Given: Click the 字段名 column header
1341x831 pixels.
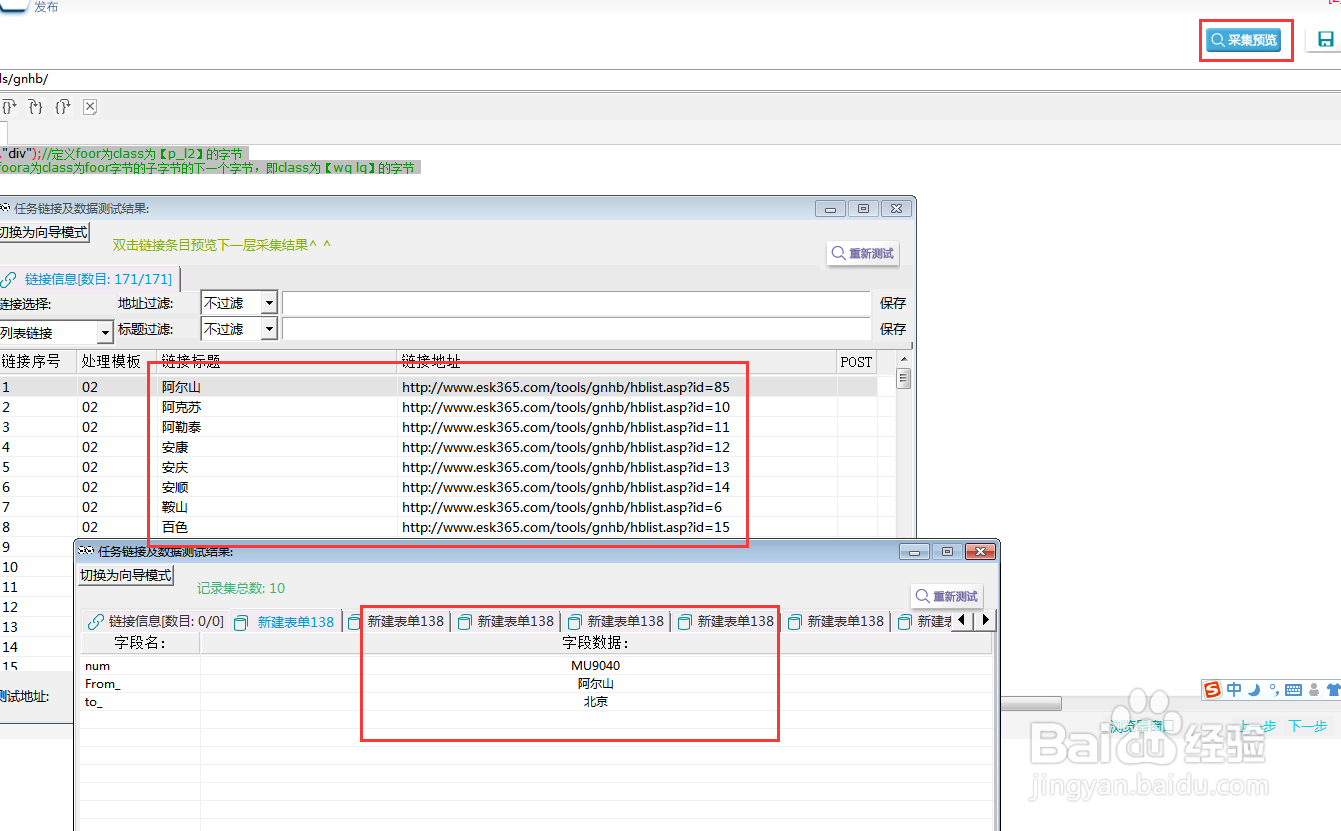Looking at the screenshot, I should click(140, 643).
